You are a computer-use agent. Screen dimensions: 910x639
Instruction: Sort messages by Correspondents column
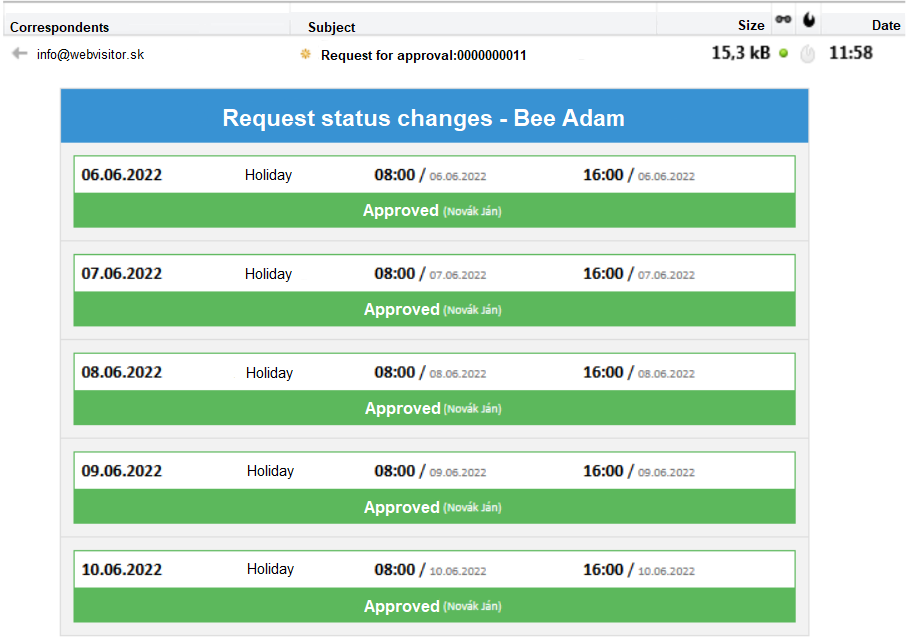tap(60, 27)
